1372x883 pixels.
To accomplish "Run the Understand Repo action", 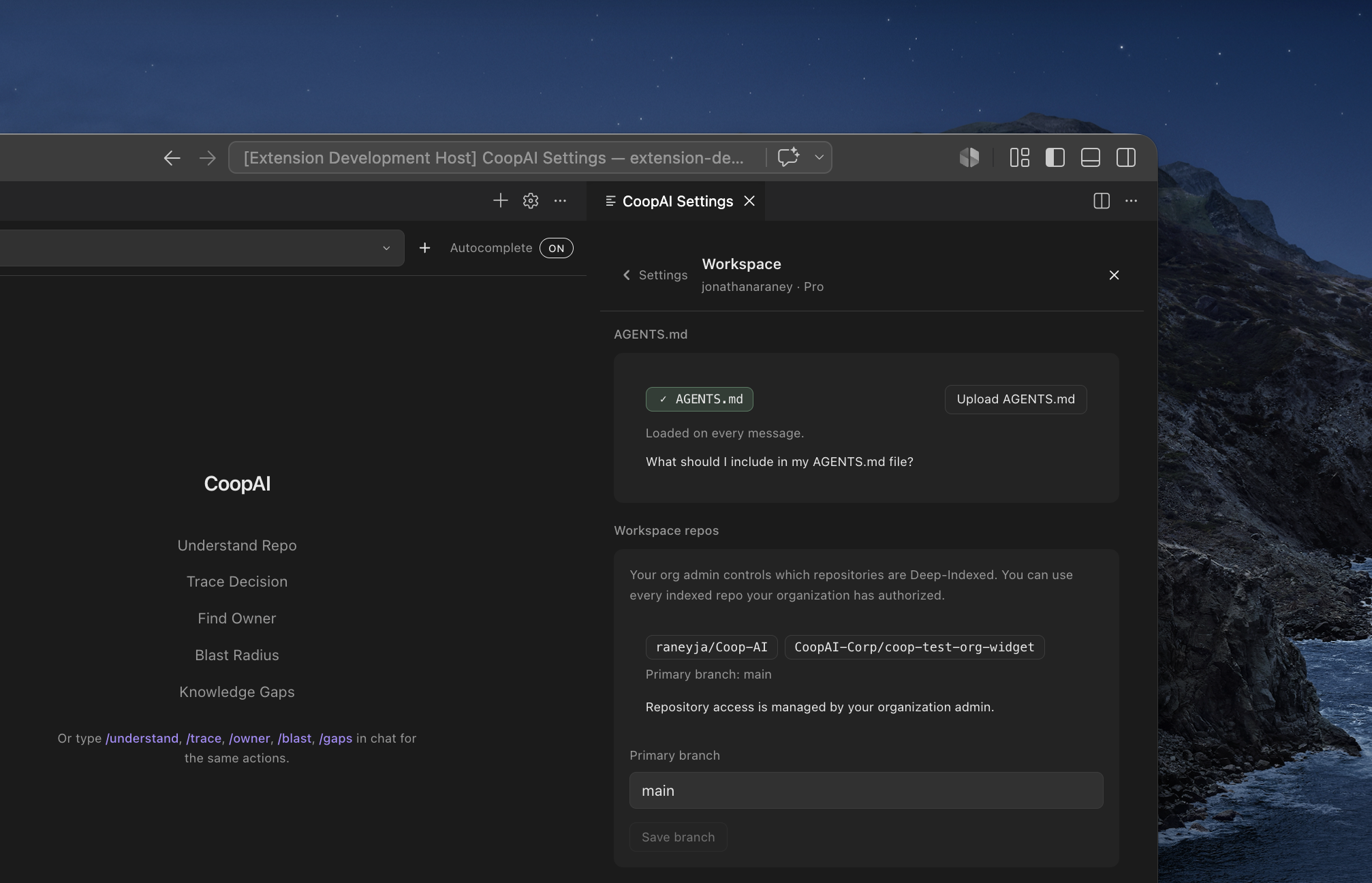I will tap(237, 545).
